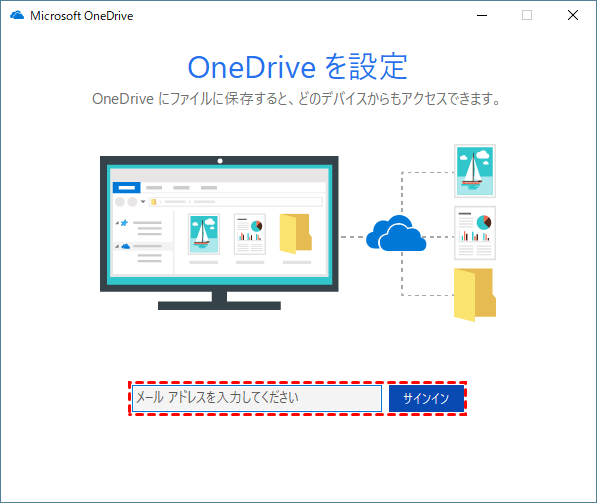Click the OneDrive cloud logo in title bar
This screenshot has width=597, height=503.
(17, 16)
